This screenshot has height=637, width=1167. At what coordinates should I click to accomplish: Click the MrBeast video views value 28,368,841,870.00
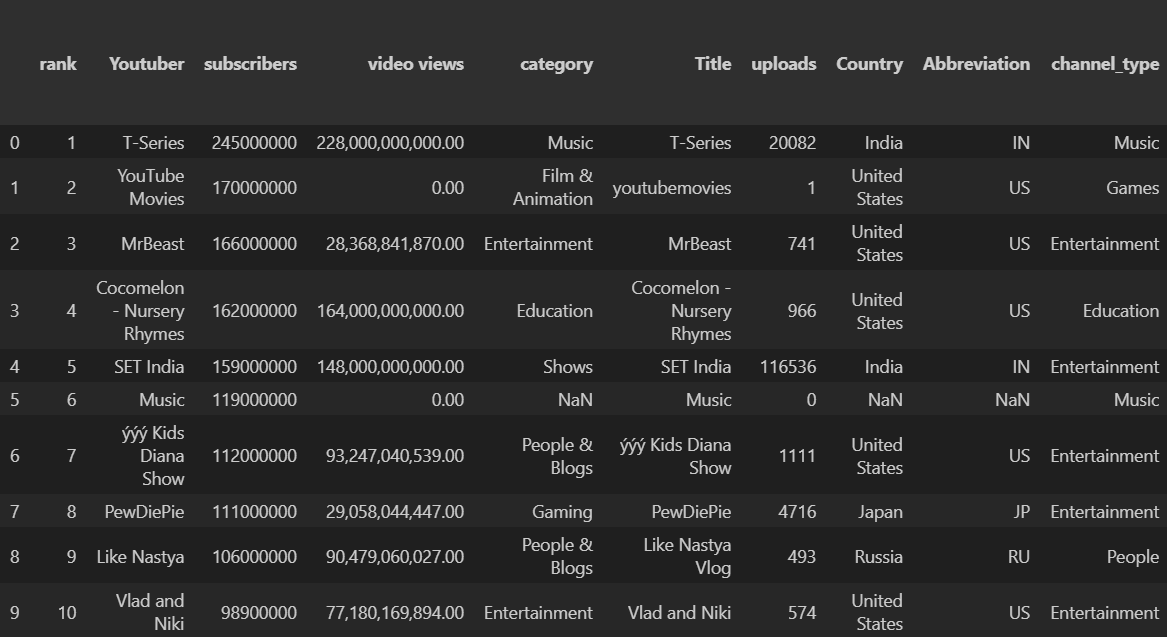pyautogui.click(x=395, y=244)
